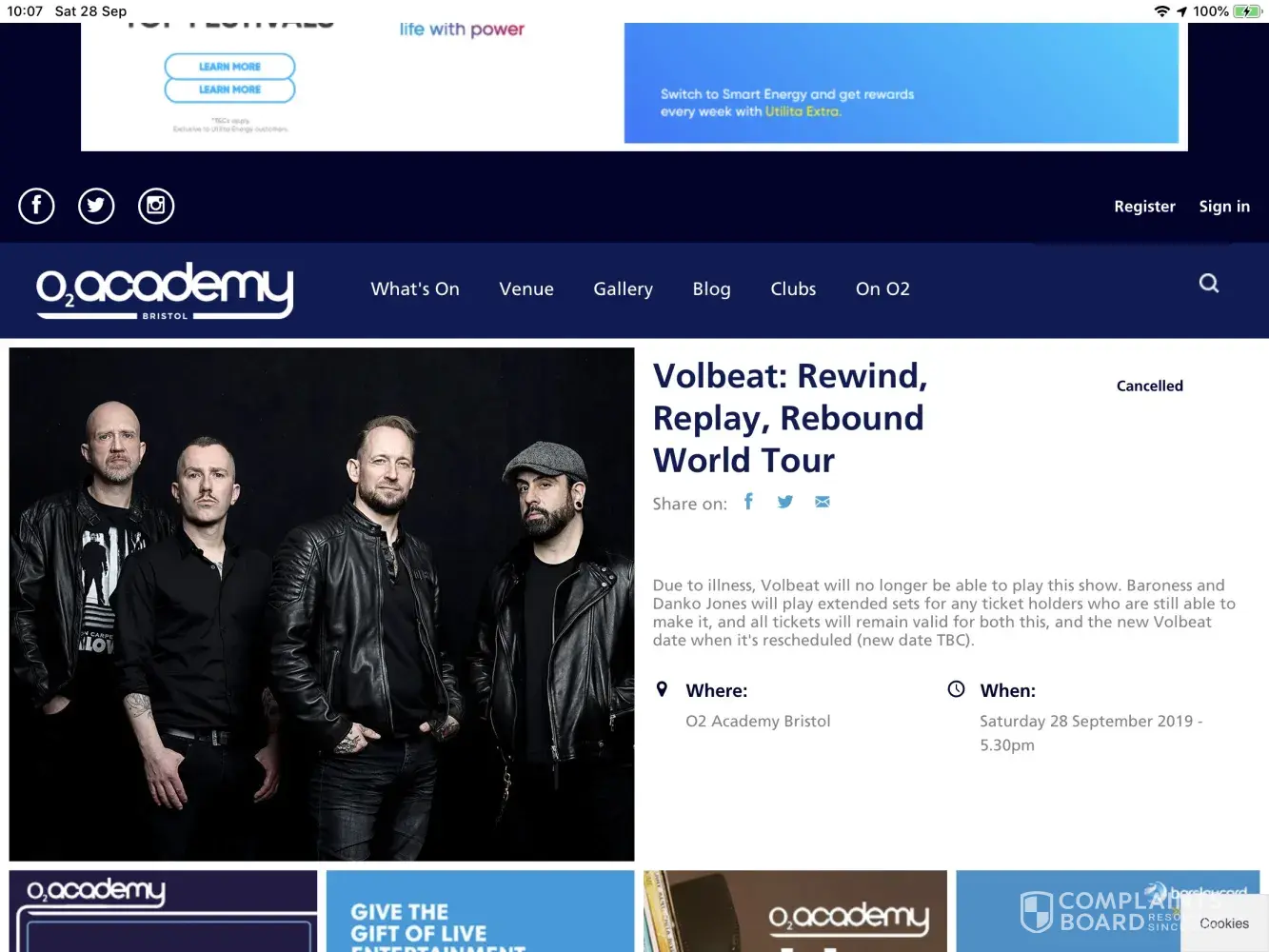Image resolution: width=1269 pixels, height=952 pixels.
Task: Share event on Twitter
Action: 785,502
